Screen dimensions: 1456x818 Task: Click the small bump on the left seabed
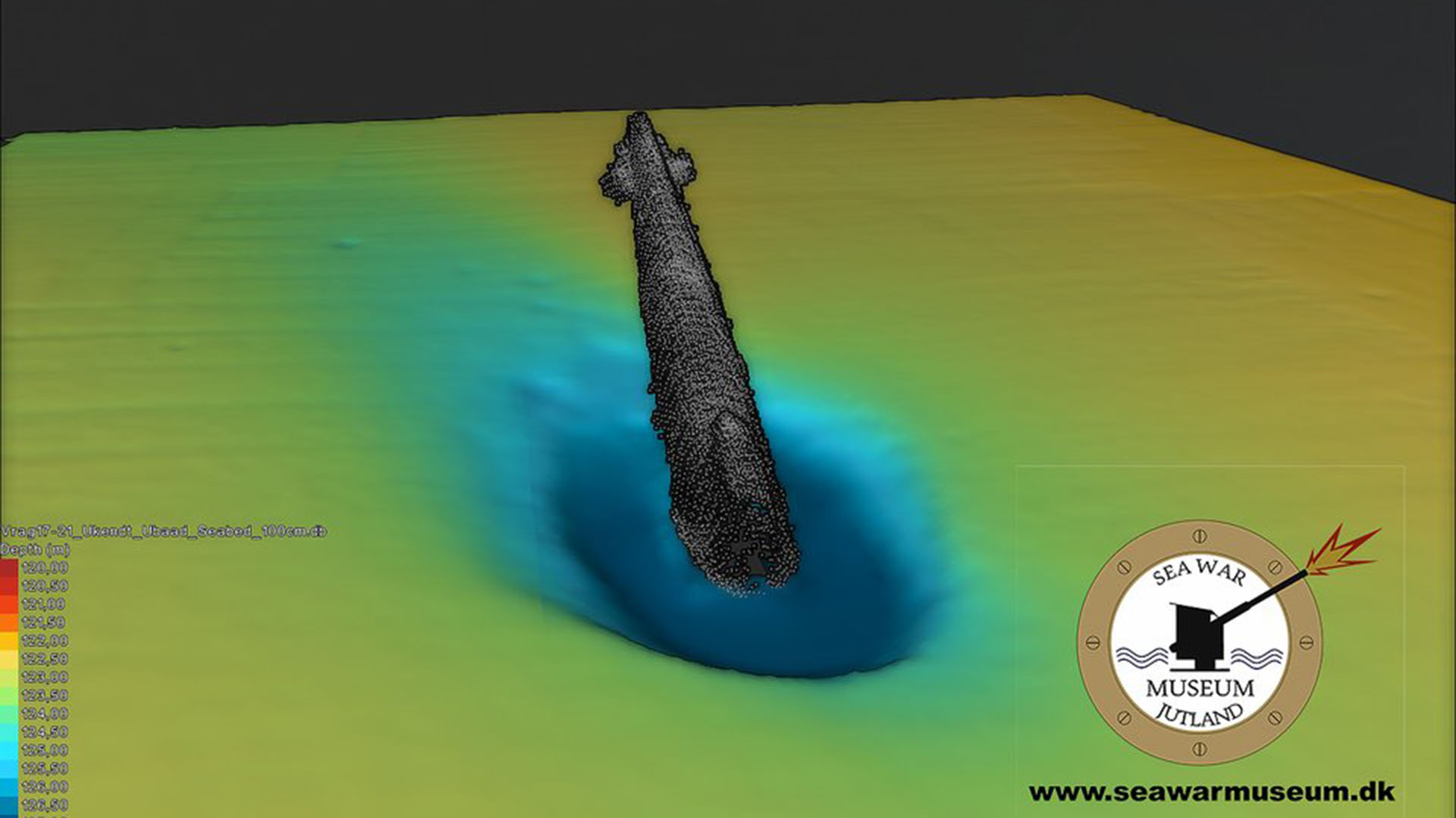348,243
